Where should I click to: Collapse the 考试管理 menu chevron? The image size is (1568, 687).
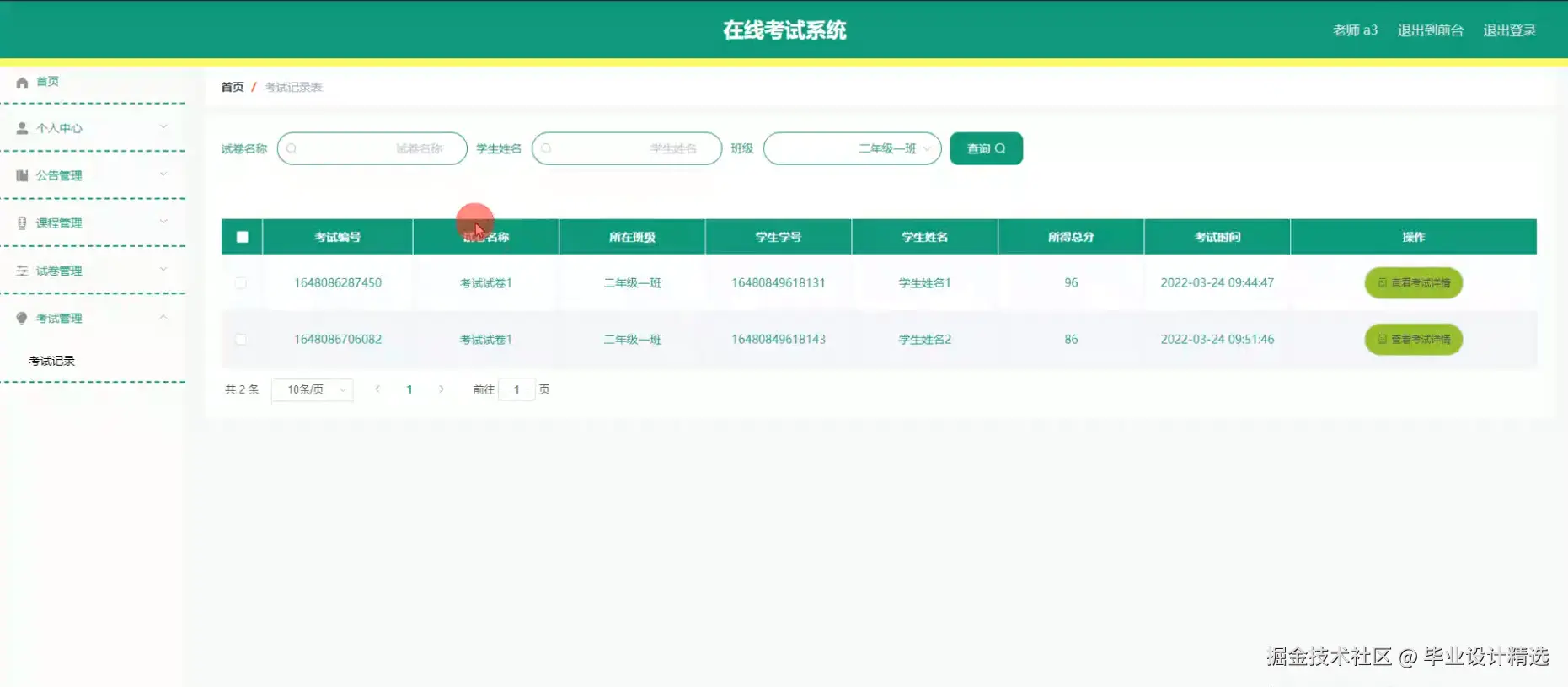click(x=163, y=317)
